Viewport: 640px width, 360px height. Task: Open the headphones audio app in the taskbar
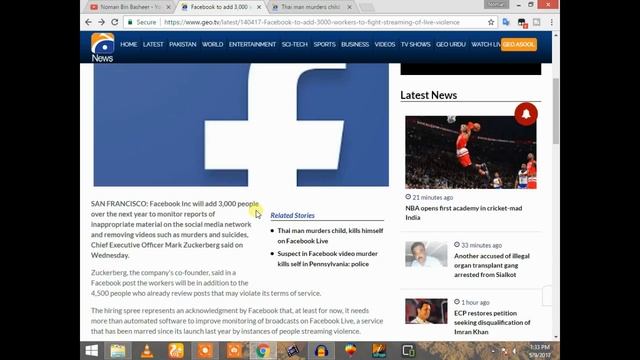point(322,351)
